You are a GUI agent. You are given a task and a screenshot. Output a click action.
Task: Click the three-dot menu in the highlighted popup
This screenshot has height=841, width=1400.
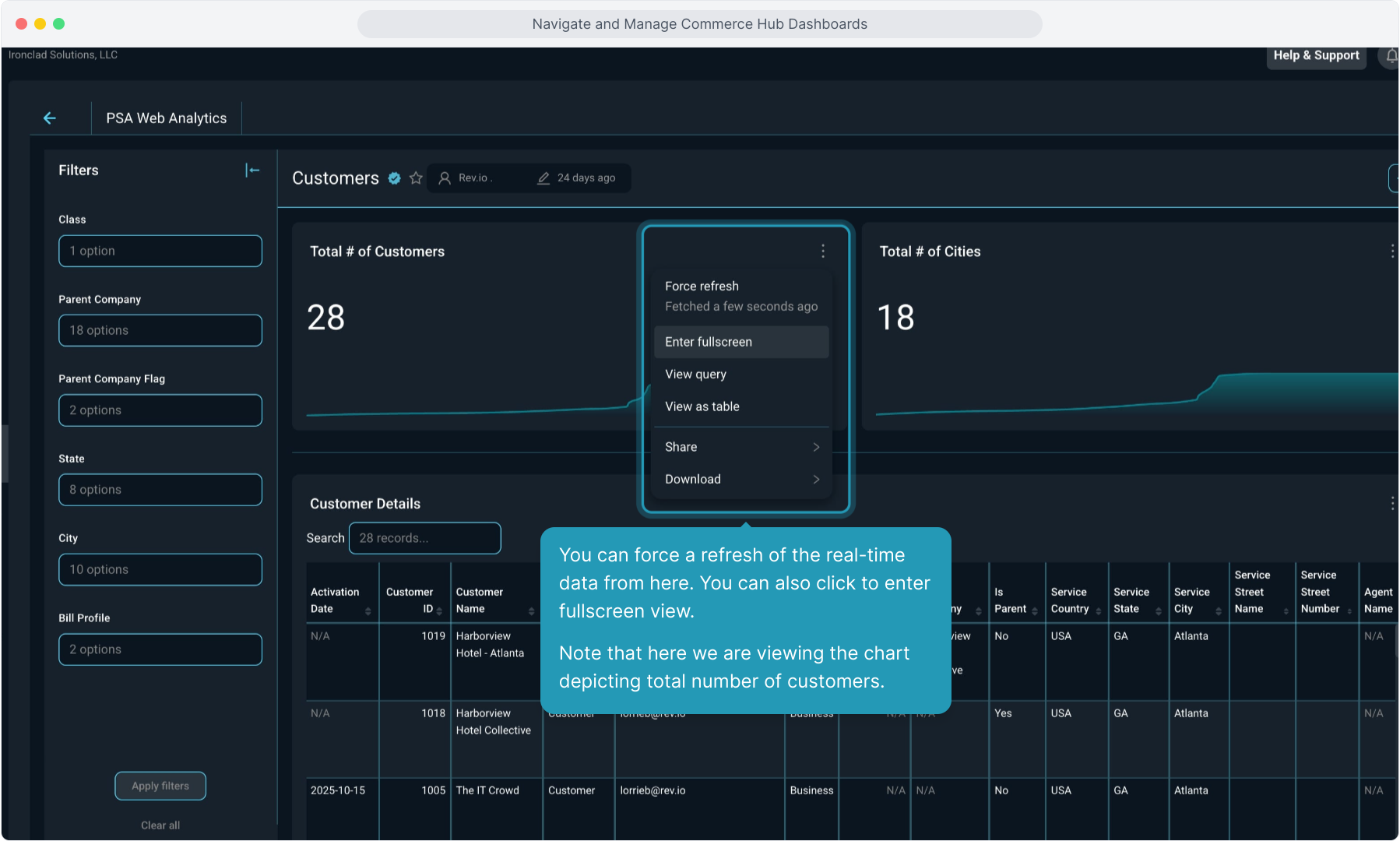pos(822,251)
